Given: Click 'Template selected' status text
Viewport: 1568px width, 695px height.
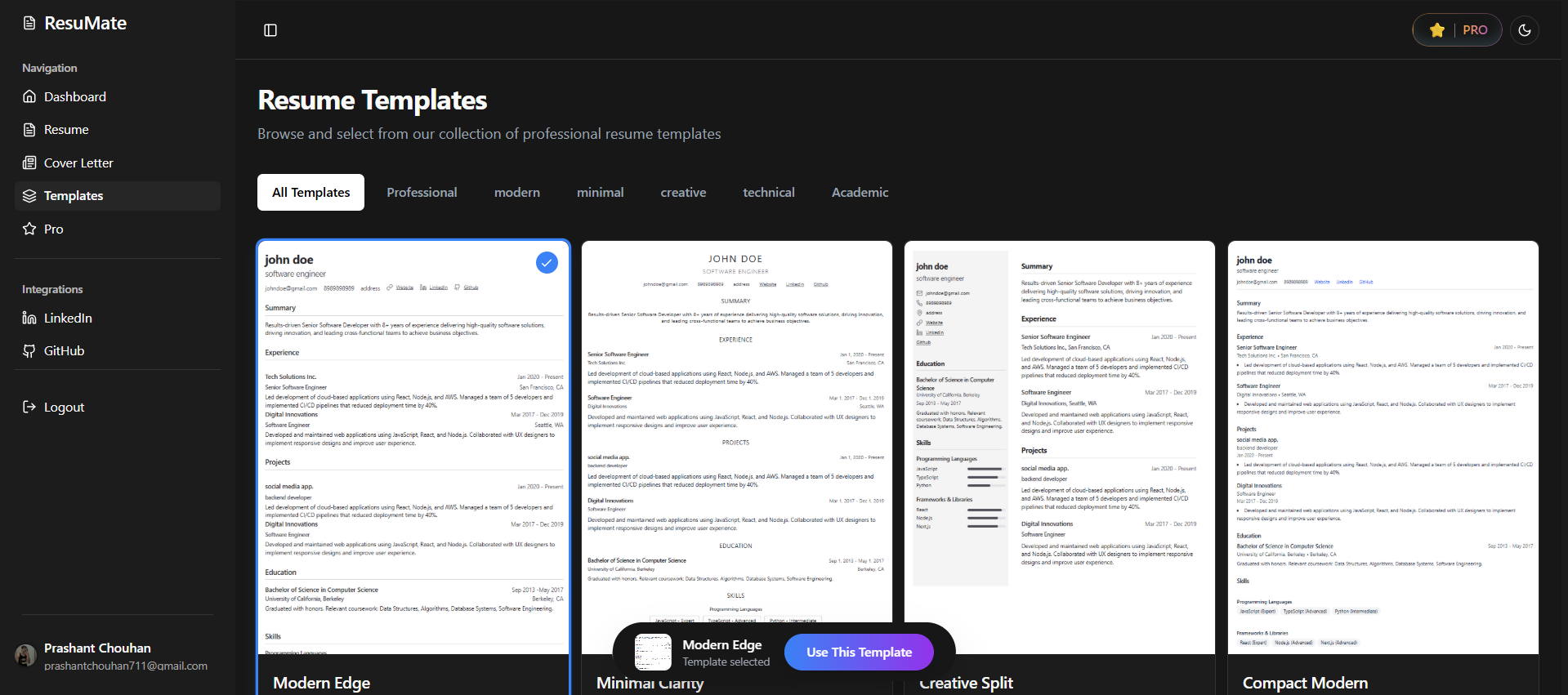Looking at the screenshot, I should click(x=726, y=662).
